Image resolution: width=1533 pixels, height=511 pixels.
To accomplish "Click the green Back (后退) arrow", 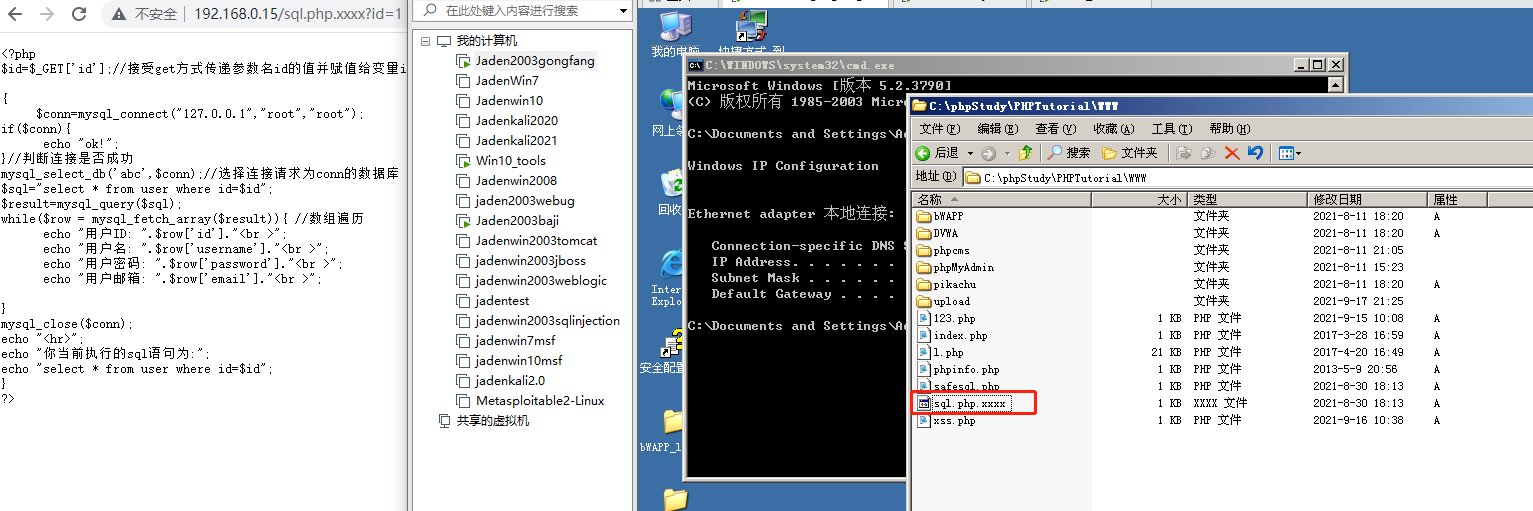I will click(924, 153).
